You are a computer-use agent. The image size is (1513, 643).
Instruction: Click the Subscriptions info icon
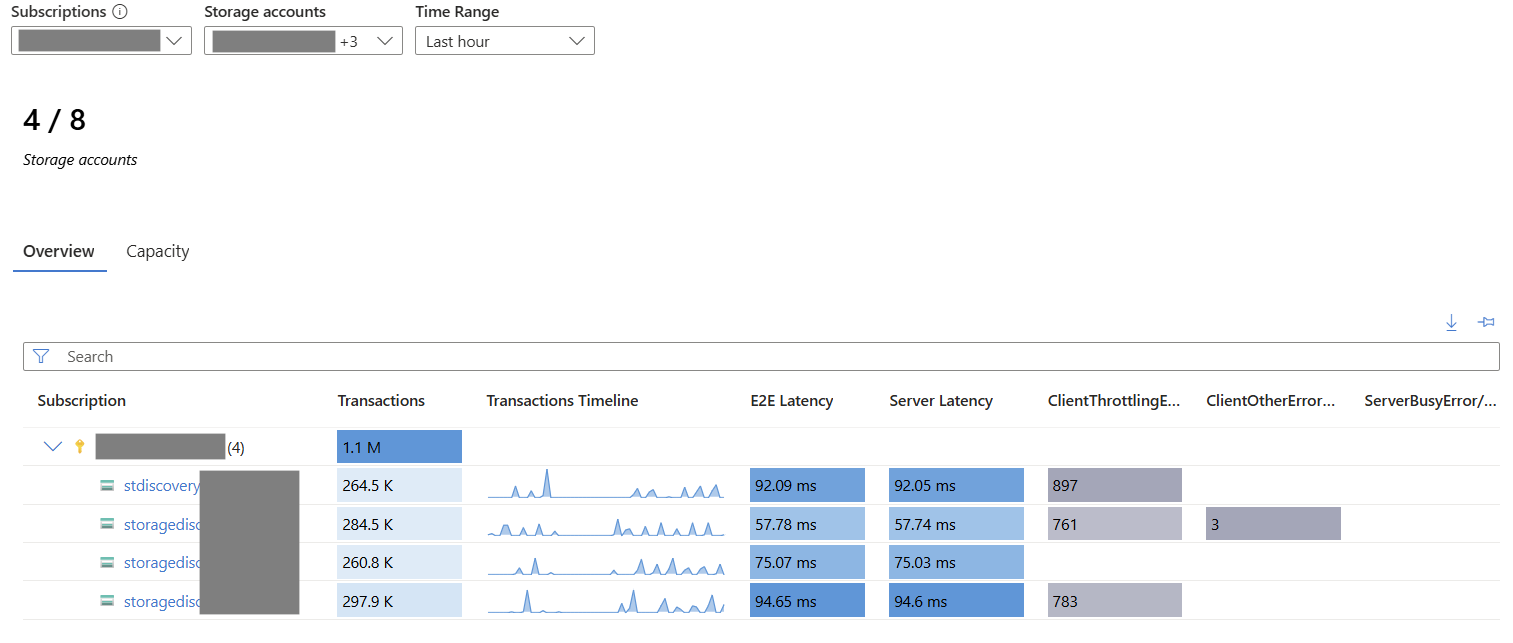pos(120,12)
